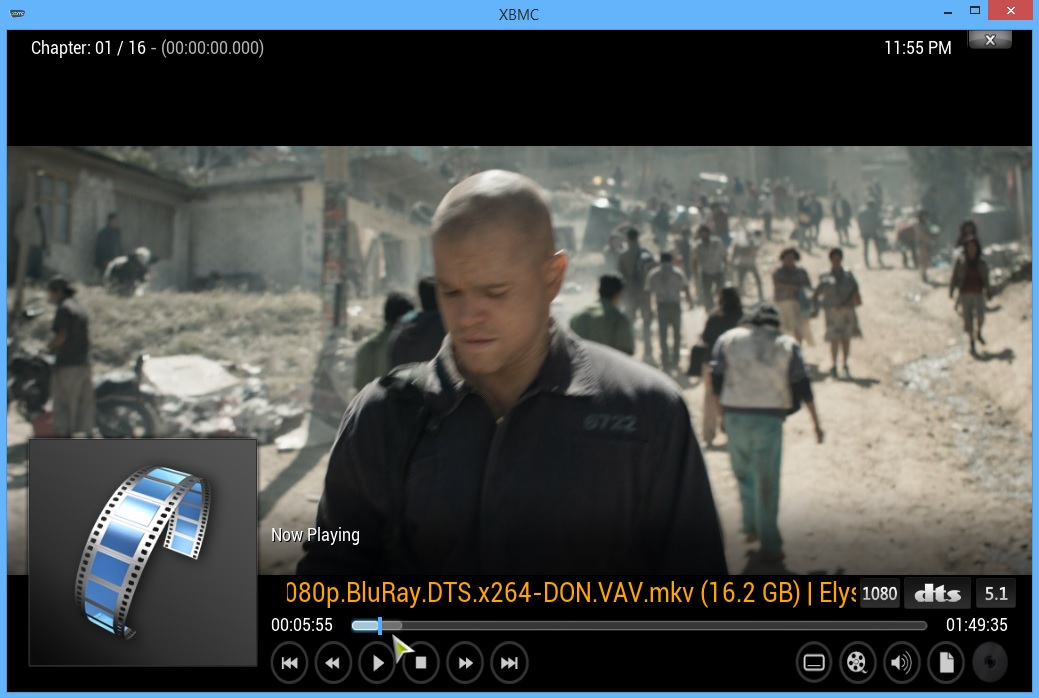Open video settings film reel icon
Image resolution: width=1039 pixels, height=698 pixels.
point(857,662)
